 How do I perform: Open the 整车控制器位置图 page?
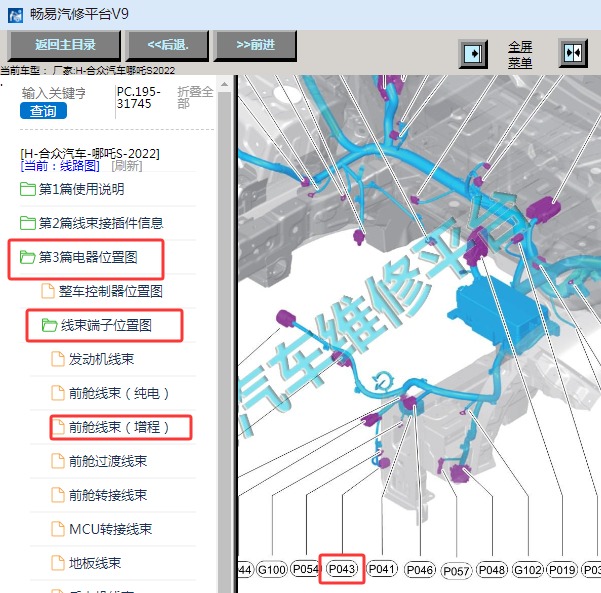[x=110, y=291]
